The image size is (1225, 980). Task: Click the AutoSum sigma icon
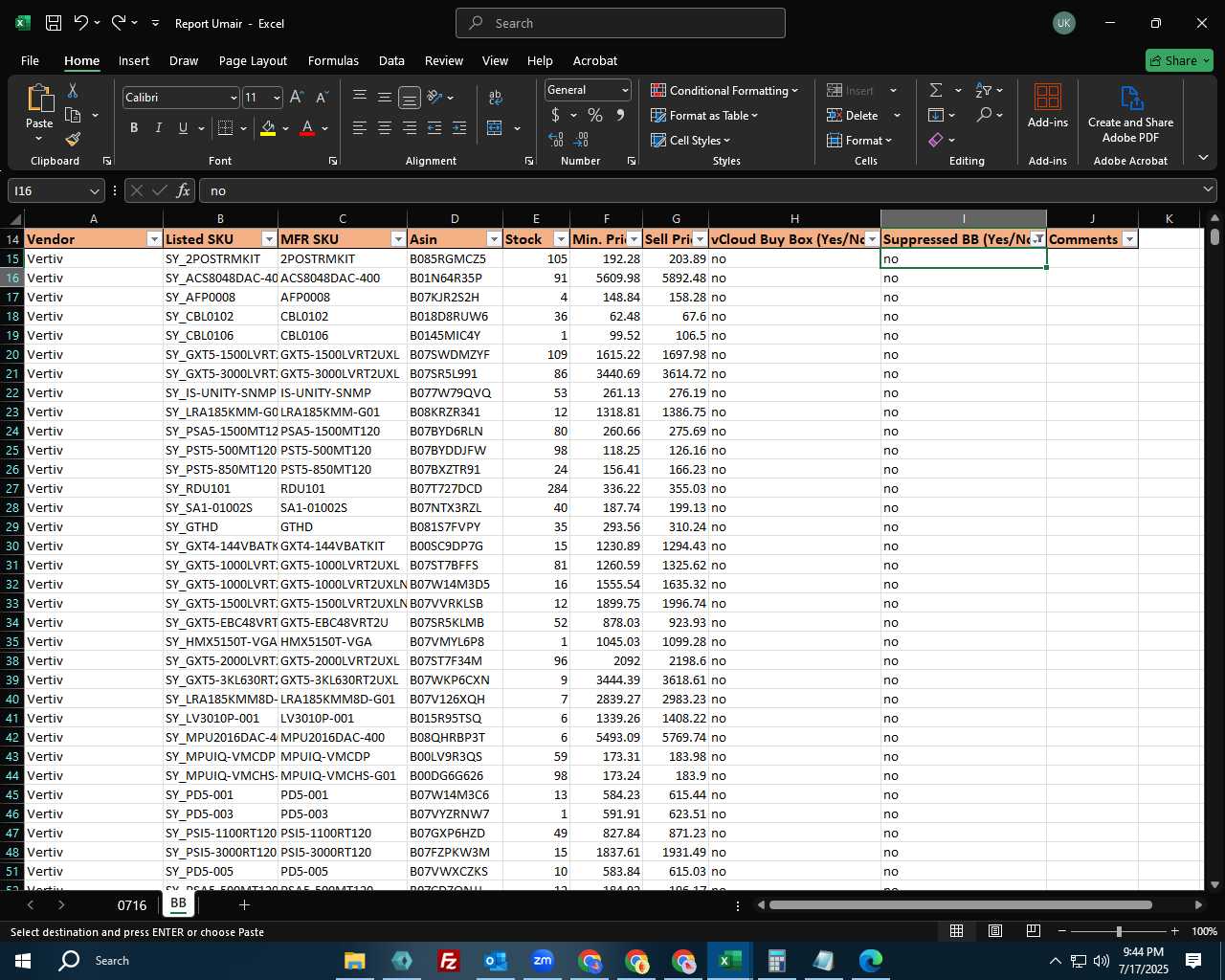[936, 90]
